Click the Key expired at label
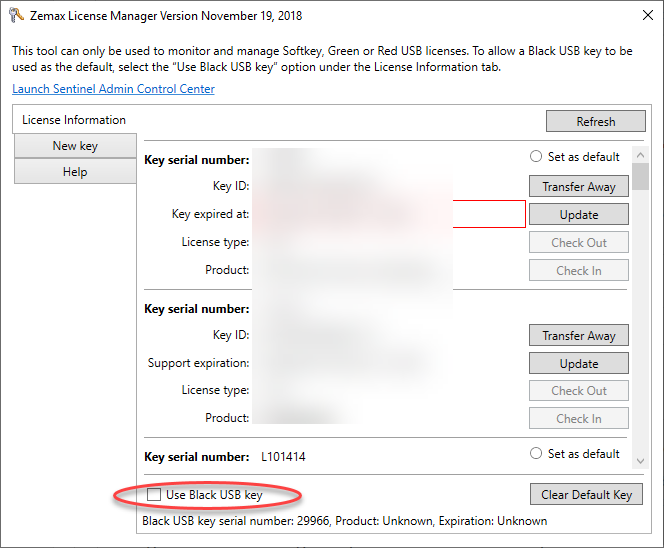This screenshot has width=664, height=548. [x=210, y=214]
